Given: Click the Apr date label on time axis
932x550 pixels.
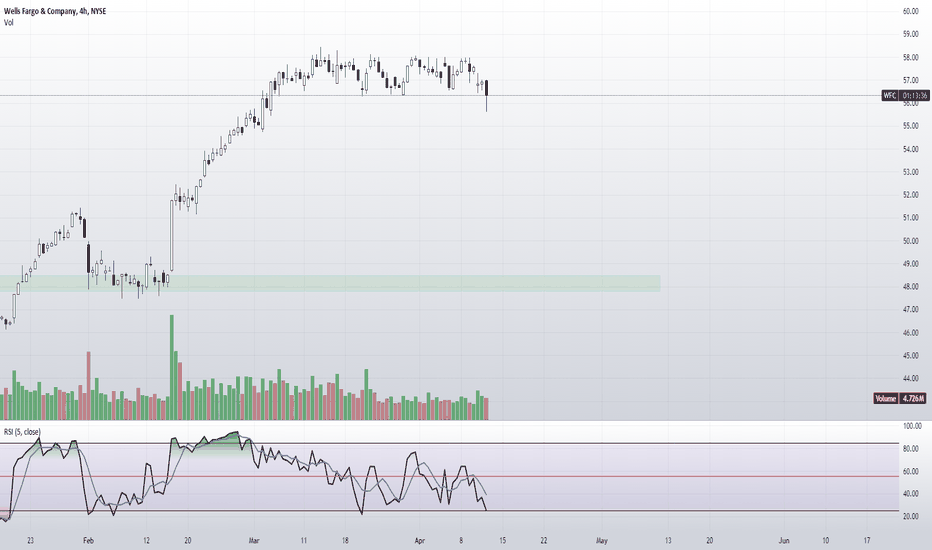Looking at the screenshot, I should coord(420,540).
